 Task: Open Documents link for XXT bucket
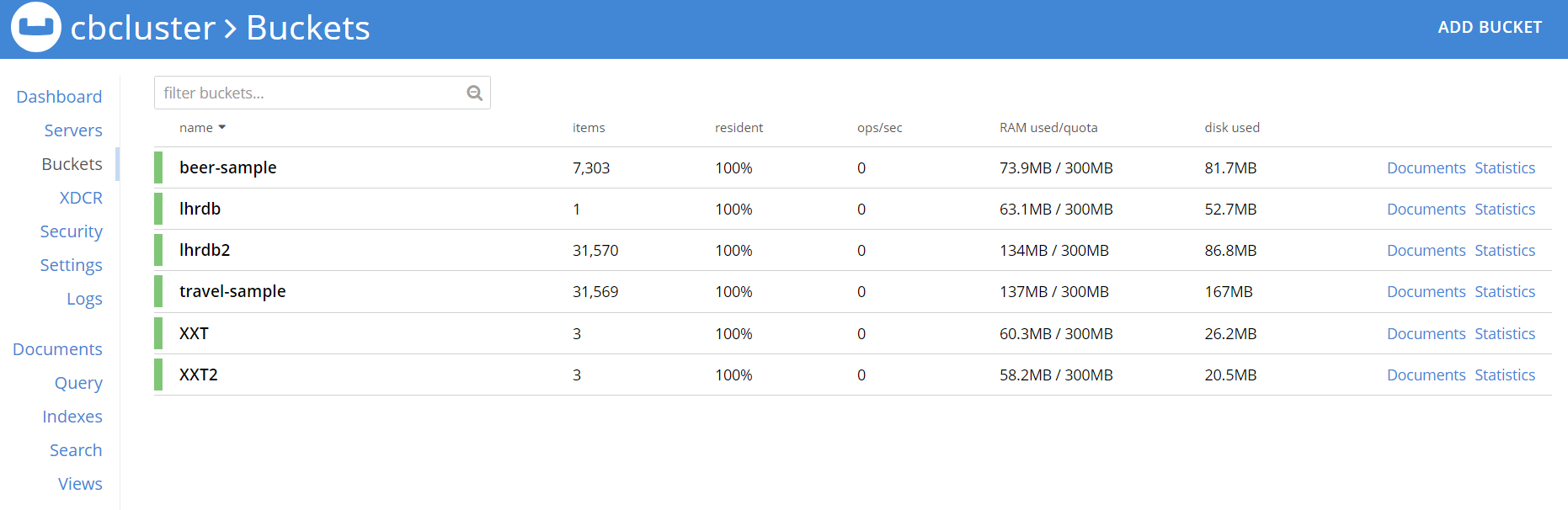click(x=1426, y=333)
